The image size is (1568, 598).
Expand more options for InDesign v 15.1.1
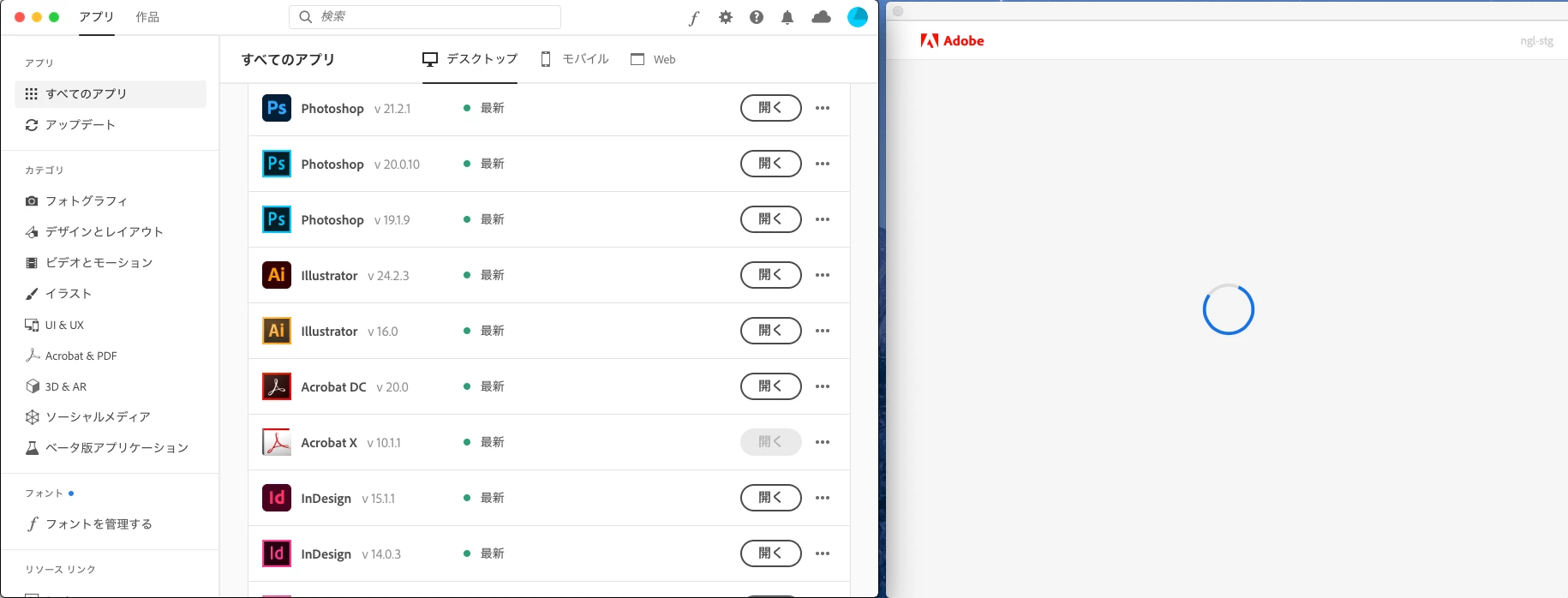[x=823, y=498]
